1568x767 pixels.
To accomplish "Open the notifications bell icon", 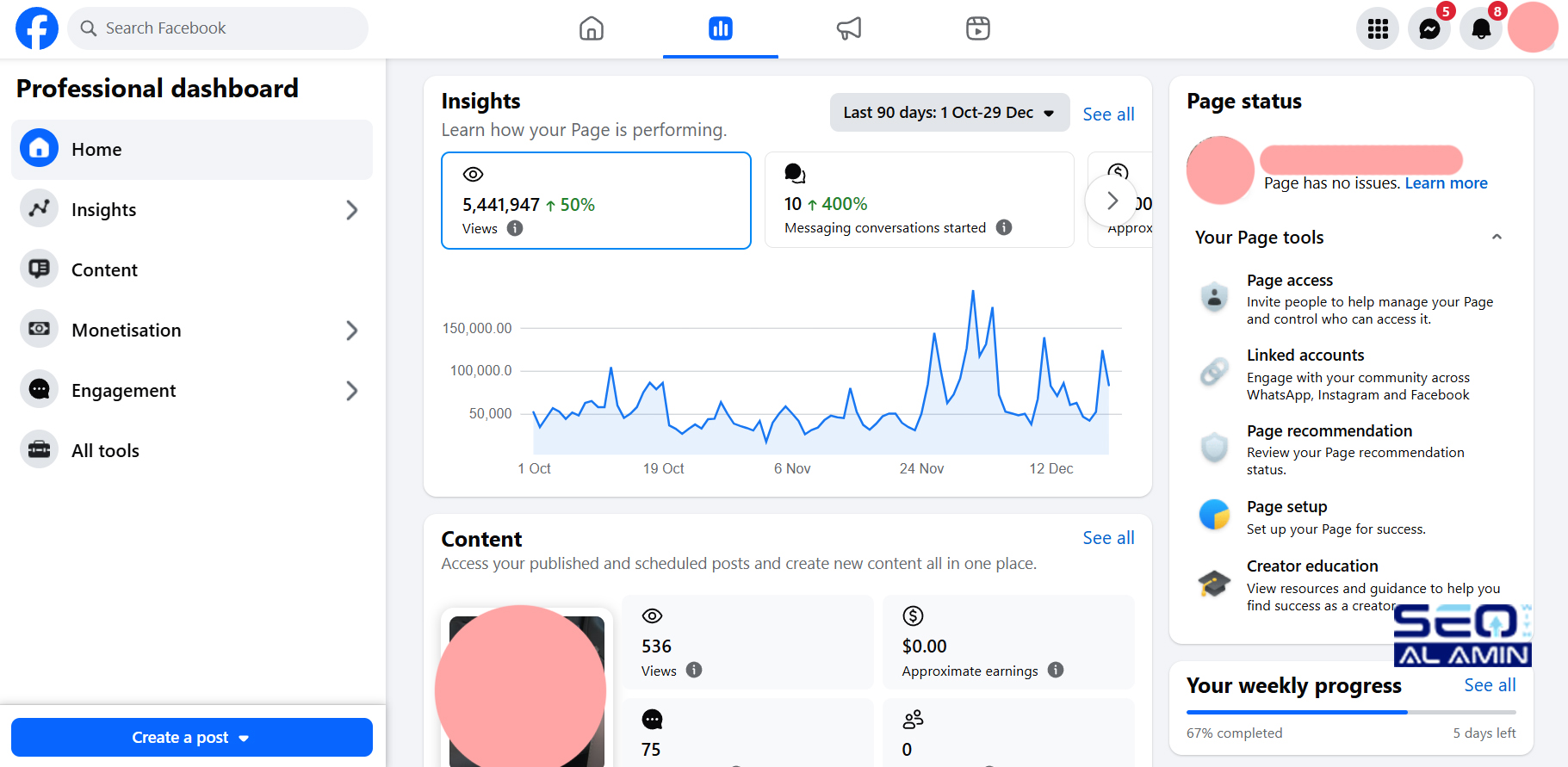I will point(1481,29).
